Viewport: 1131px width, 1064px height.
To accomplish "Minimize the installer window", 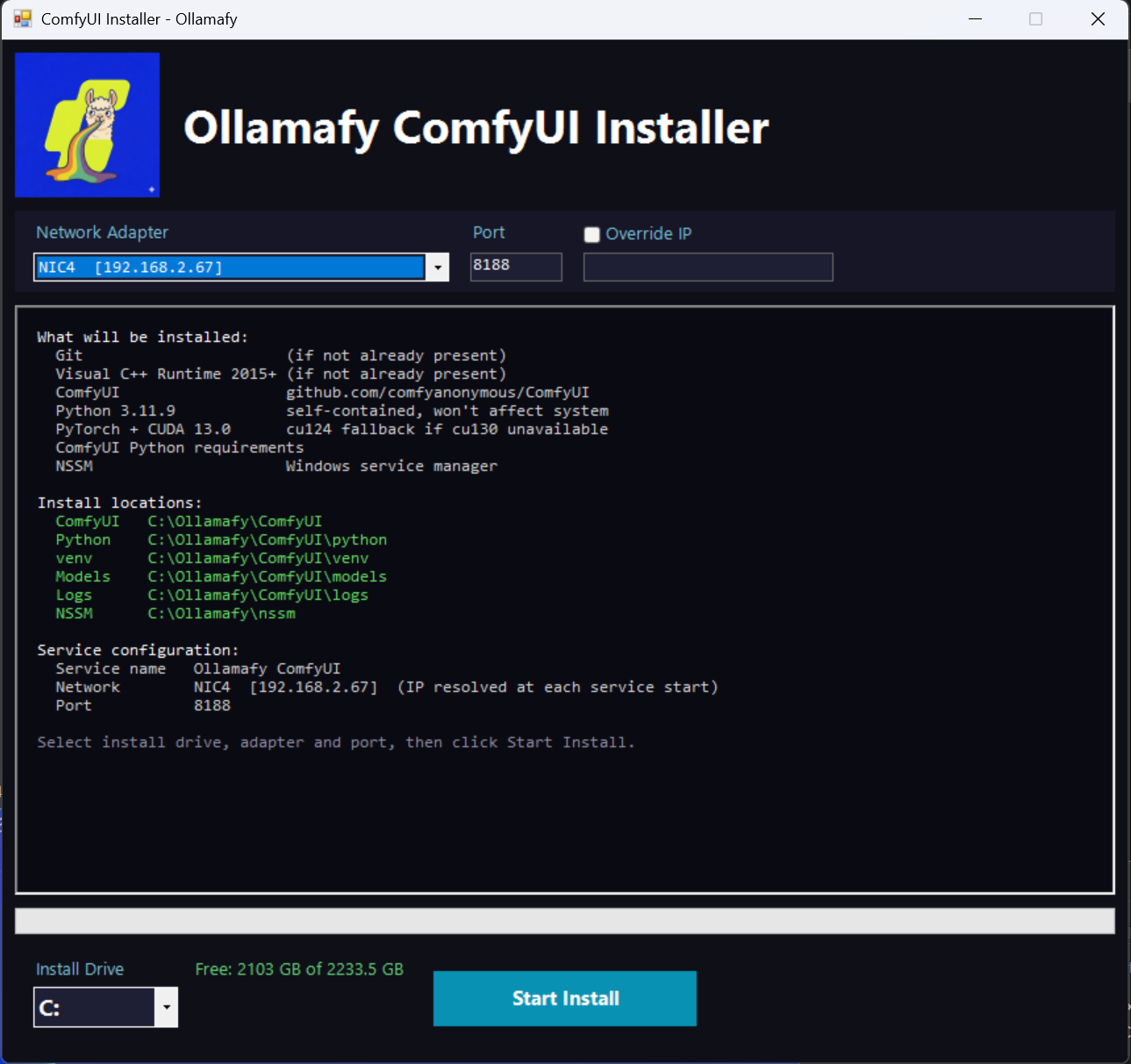I will click(x=975, y=18).
